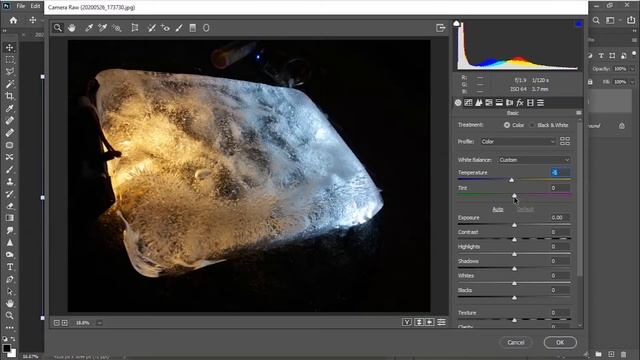This screenshot has width=640, height=360.
Task: Click the Default adjustment link
Action: [x=525, y=209]
